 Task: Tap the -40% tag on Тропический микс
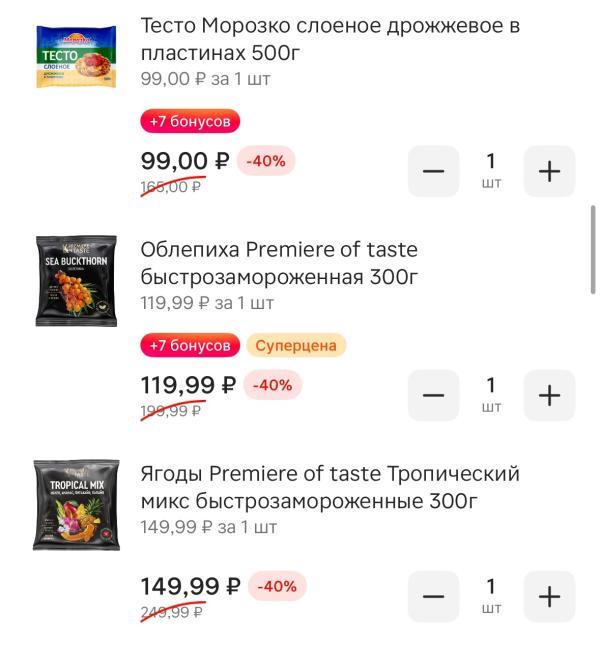tap(278, 587)
